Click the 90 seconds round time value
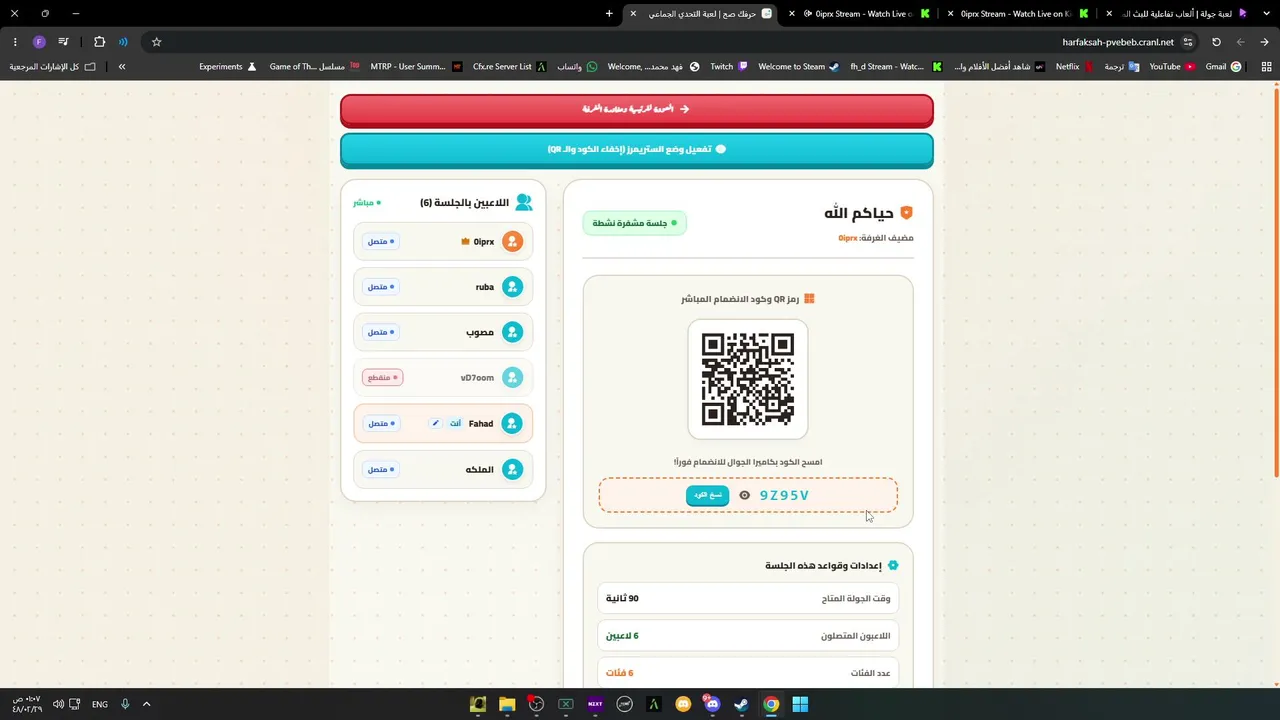Screen dimensions: 1280x720 pos(622,598)
